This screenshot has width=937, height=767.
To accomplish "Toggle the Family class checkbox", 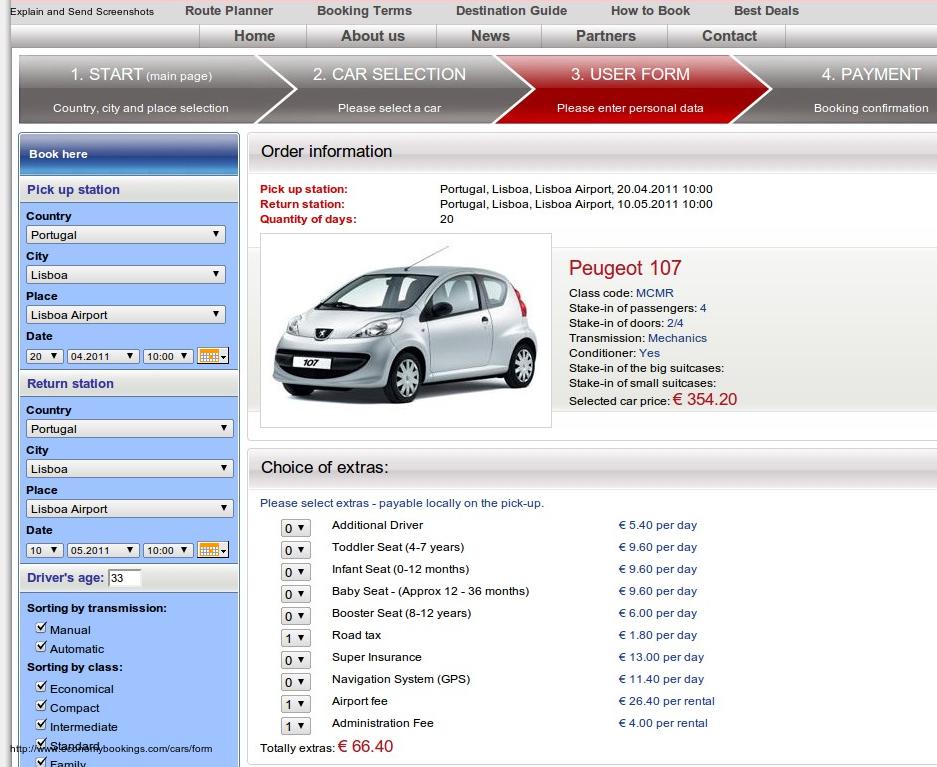I will click(41, 762).
